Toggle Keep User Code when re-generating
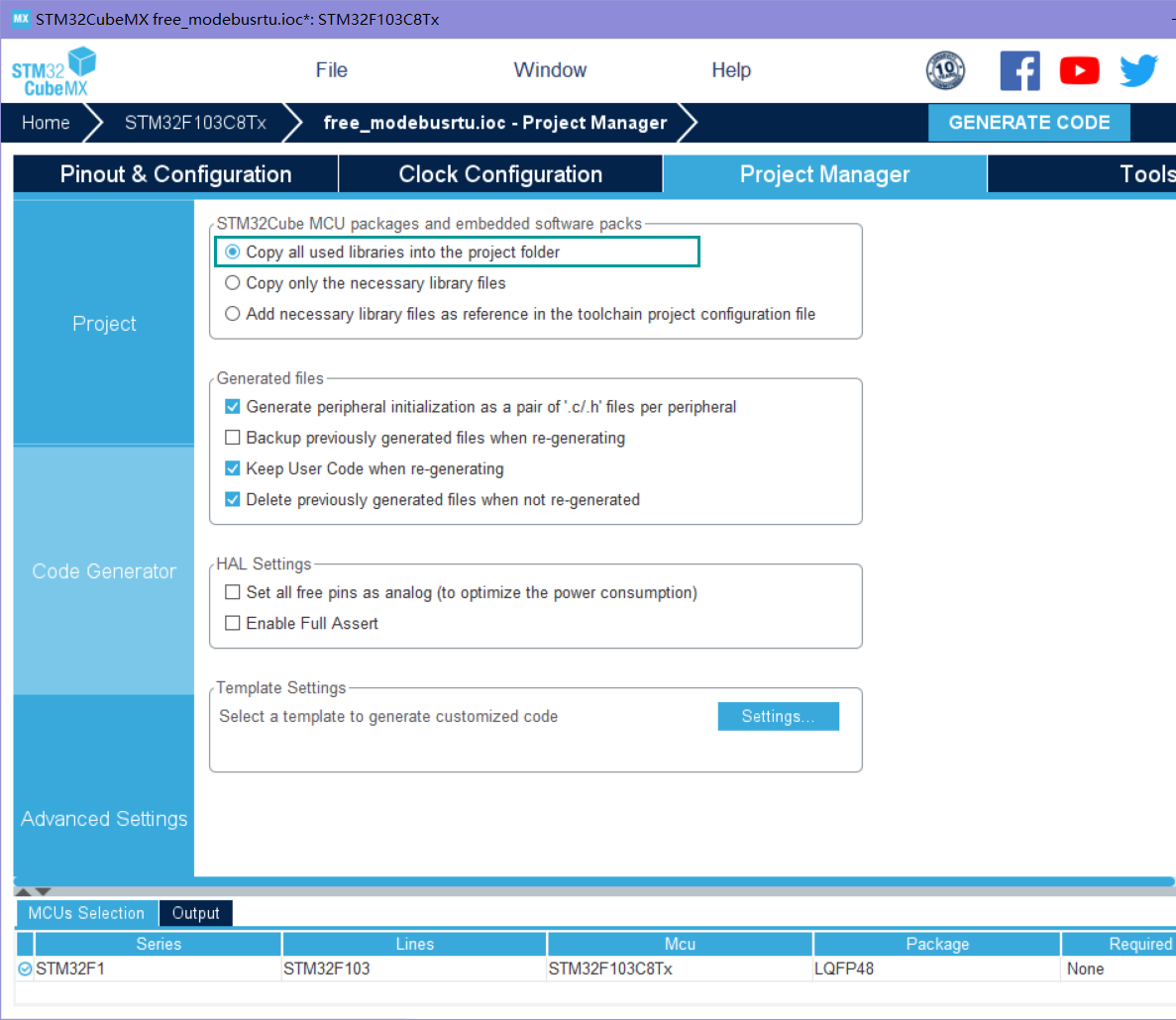 tap(233, 468)
